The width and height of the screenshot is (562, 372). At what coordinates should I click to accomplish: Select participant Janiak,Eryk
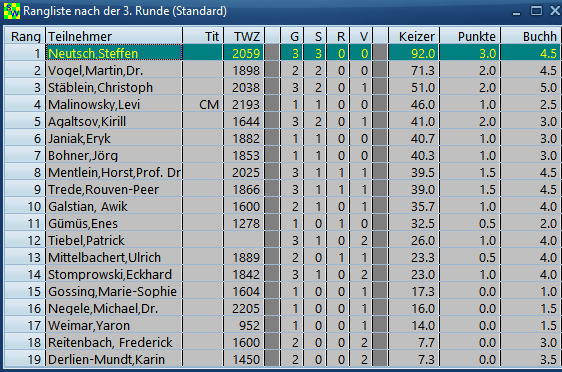coord(114,138)
